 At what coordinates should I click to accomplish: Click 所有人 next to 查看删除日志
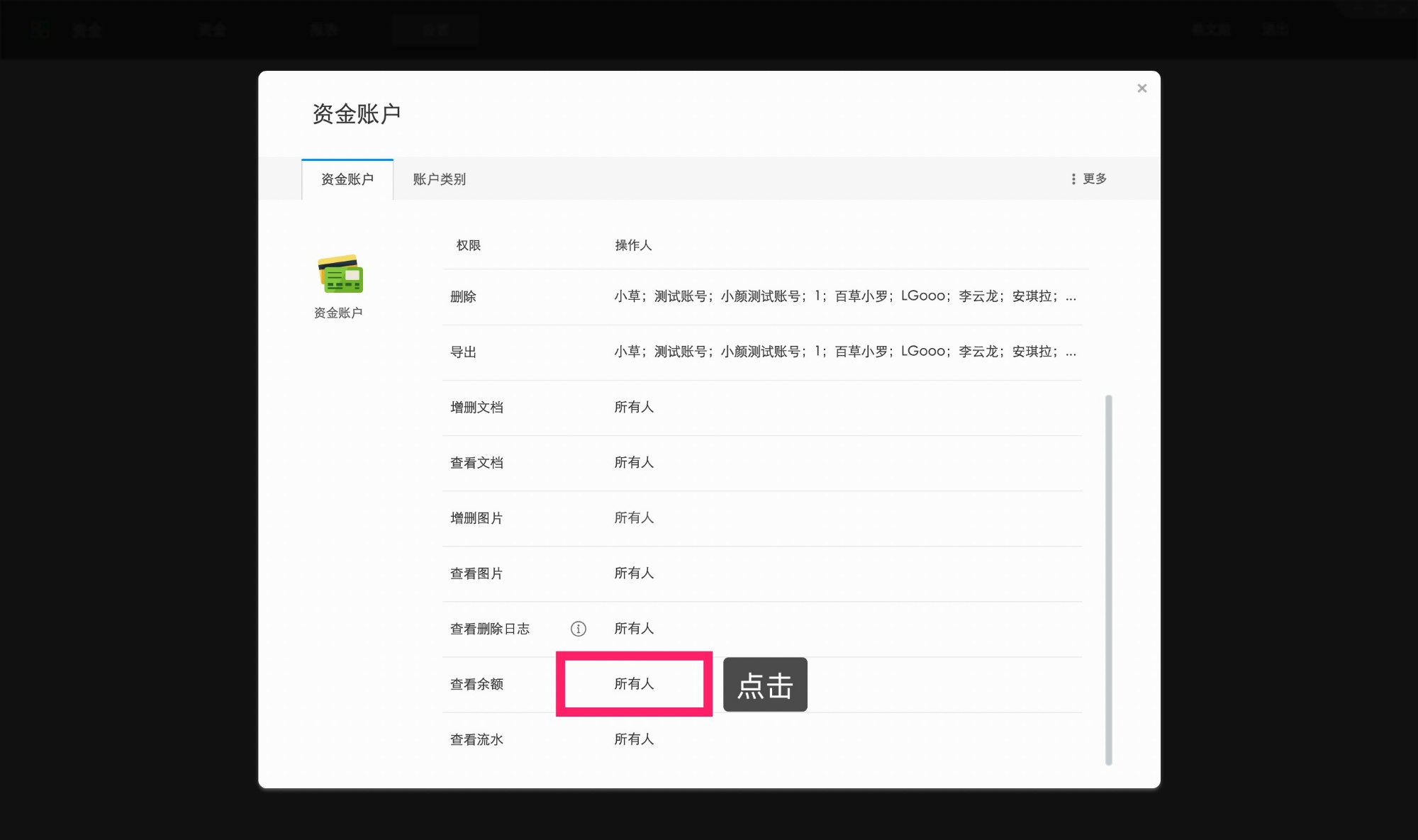[634, 628]
